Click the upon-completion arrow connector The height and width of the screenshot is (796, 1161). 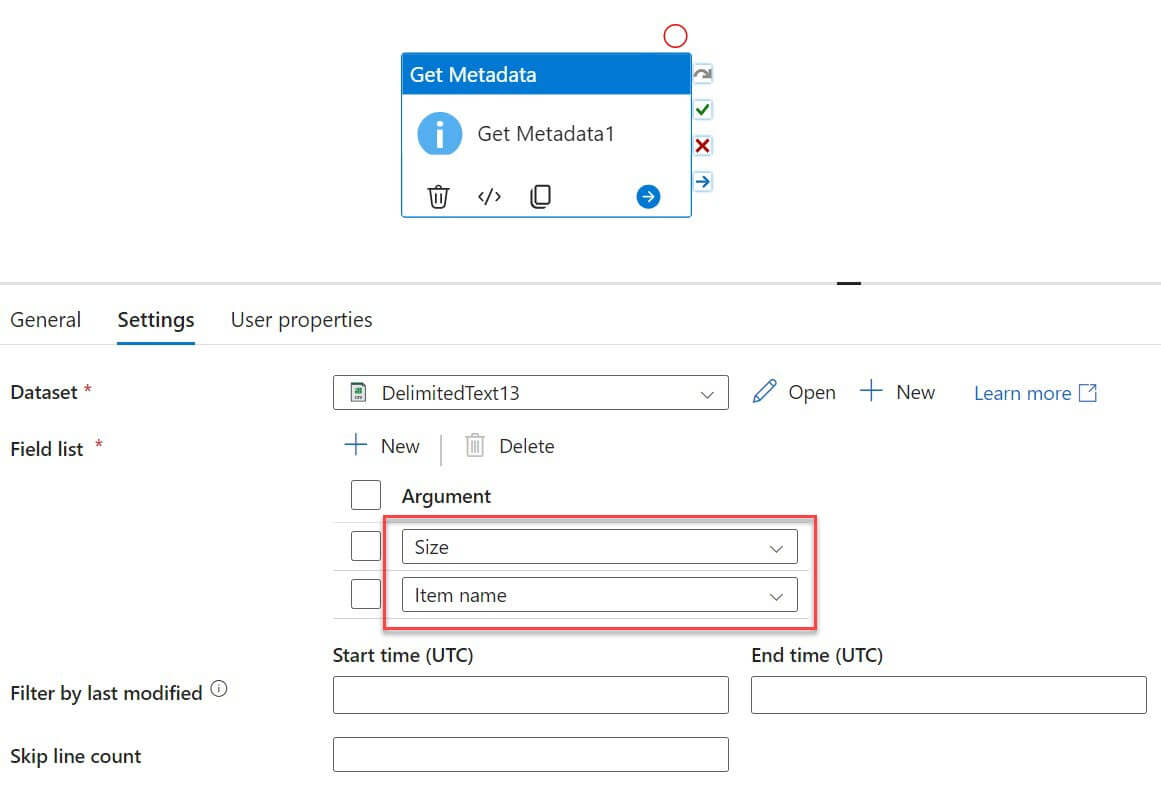[x=703, y=182]
